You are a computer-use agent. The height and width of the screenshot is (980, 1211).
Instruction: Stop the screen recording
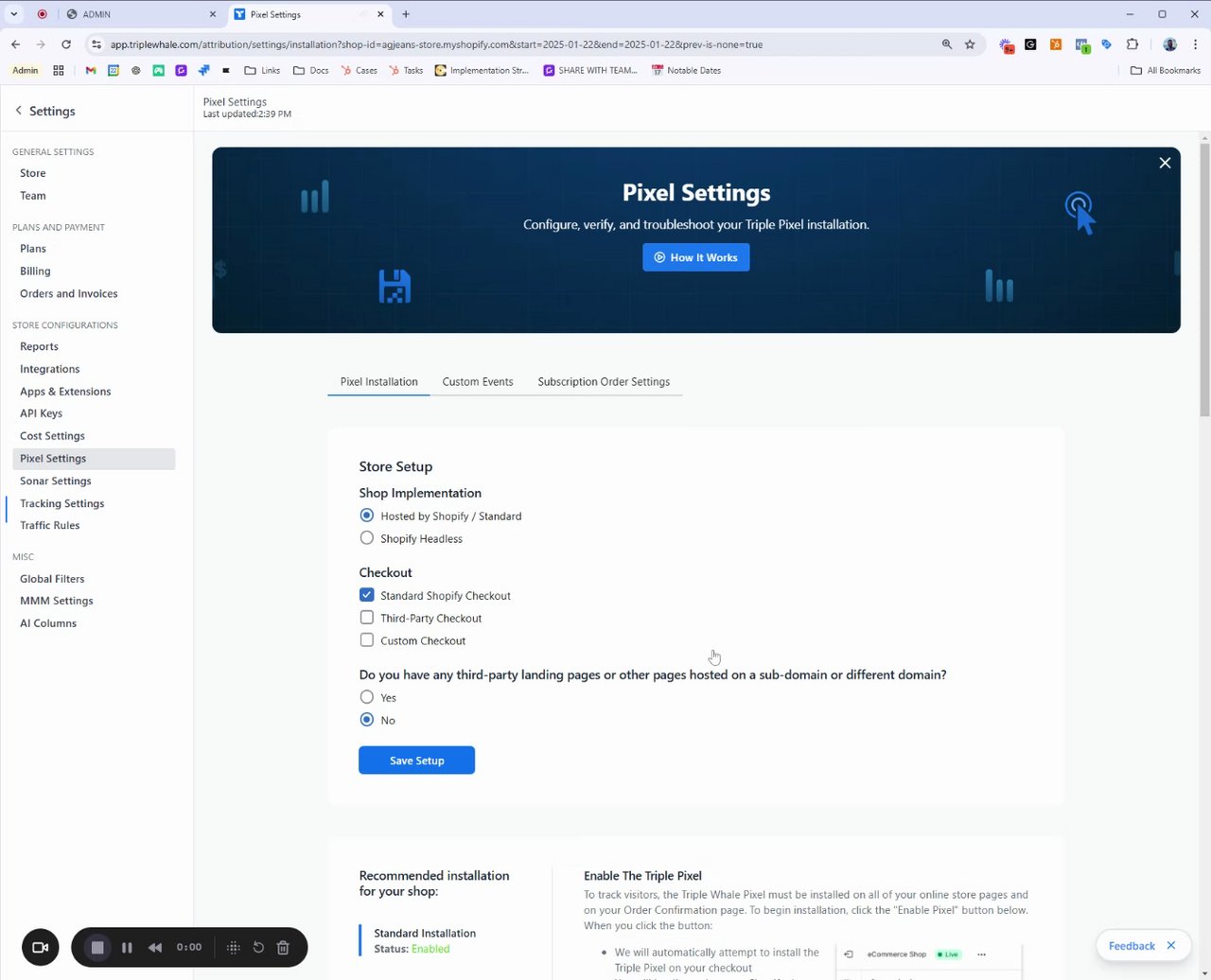coord(97,947)
